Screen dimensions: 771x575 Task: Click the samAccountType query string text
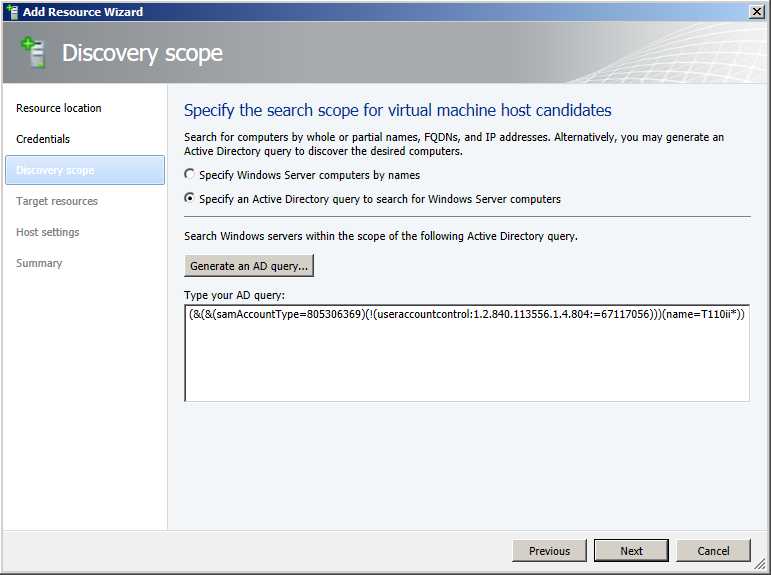pos(466,314)
